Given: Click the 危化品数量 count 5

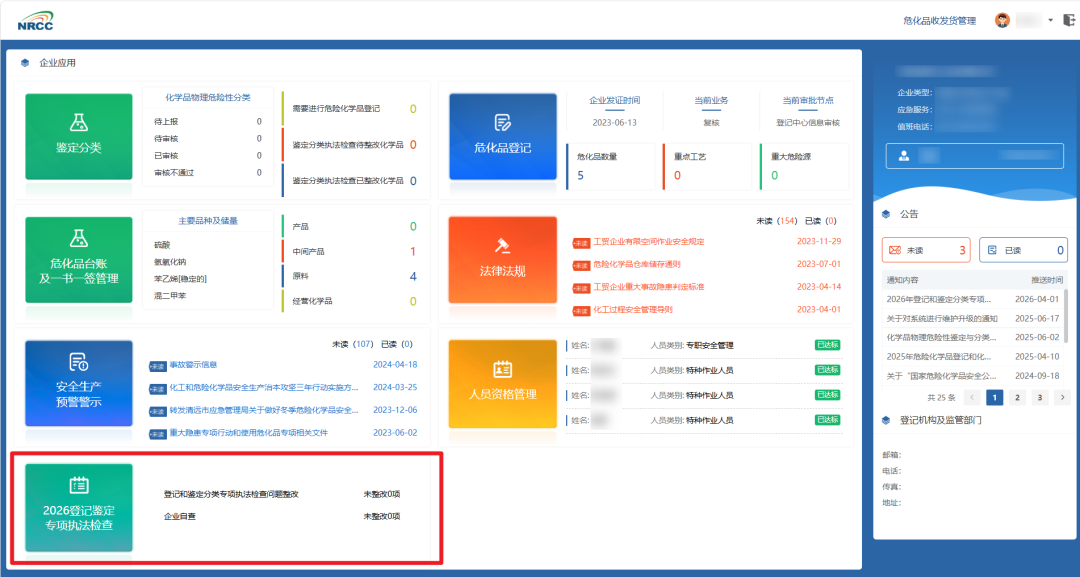Looking at the screenshot, I should click(x=581, y=176).
